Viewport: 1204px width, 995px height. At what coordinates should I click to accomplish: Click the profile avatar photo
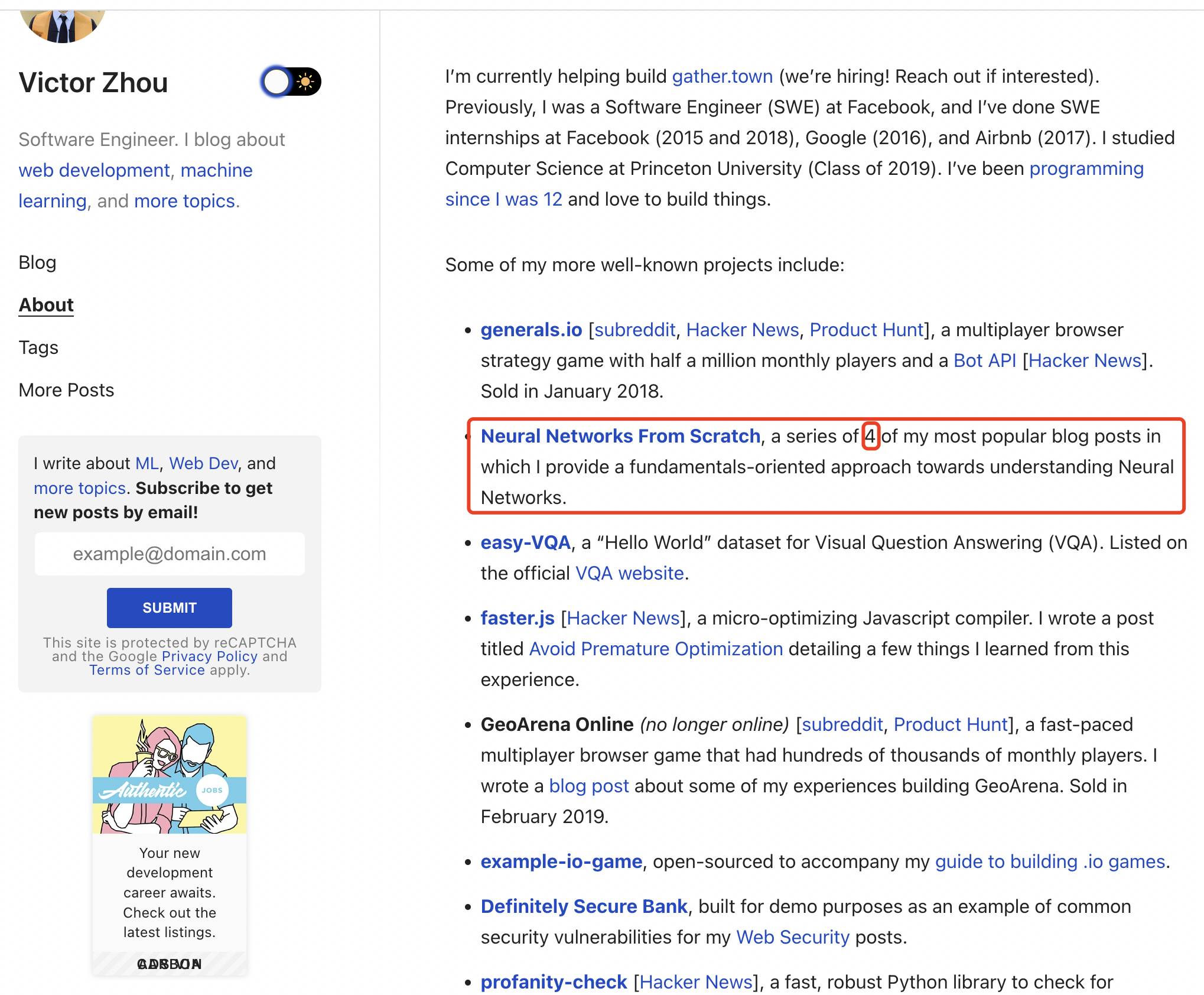(x=62, y=25)
